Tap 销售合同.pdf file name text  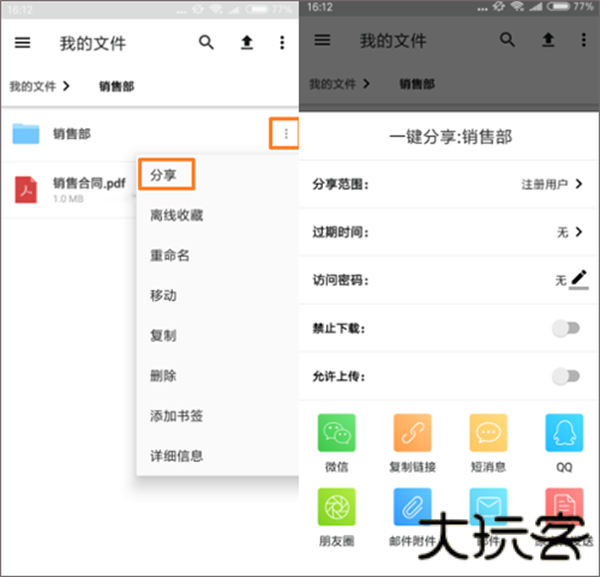pos(89,184)
